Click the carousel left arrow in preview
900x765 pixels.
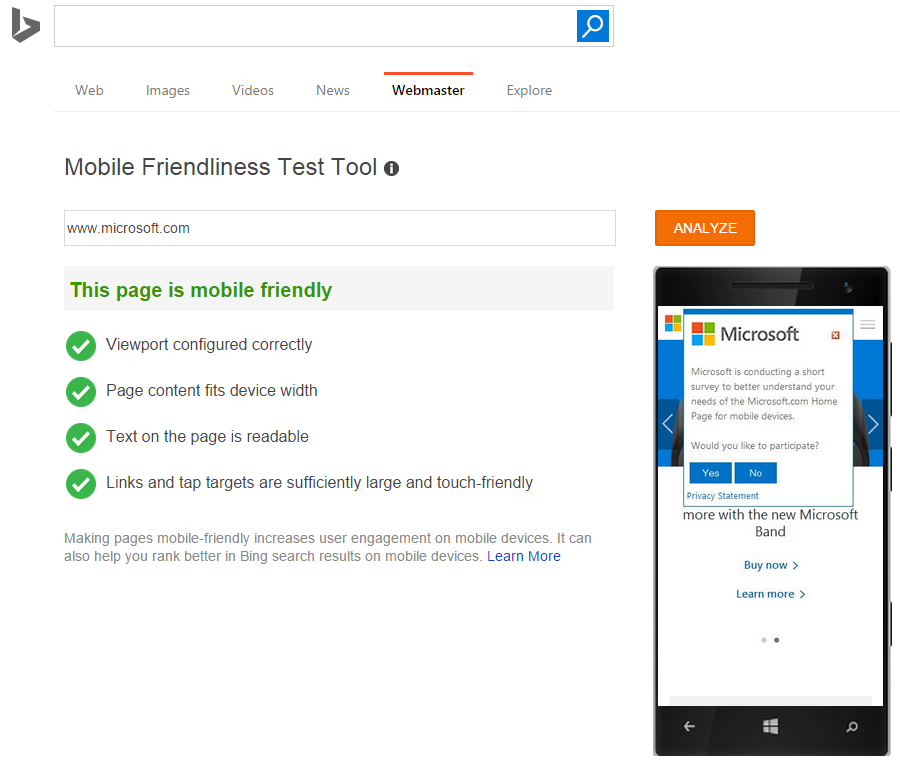668,424
